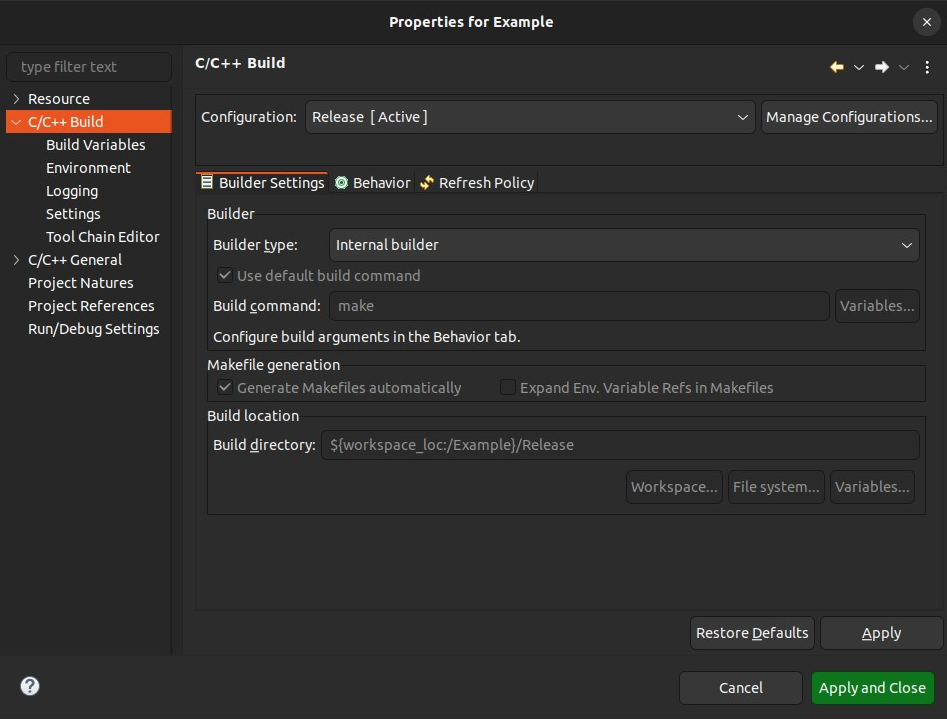The height and width of the screenshot is (719, 947).
Task: Open the Builder type dropdown
Action: pyautogui.click(x=624, y=245)
